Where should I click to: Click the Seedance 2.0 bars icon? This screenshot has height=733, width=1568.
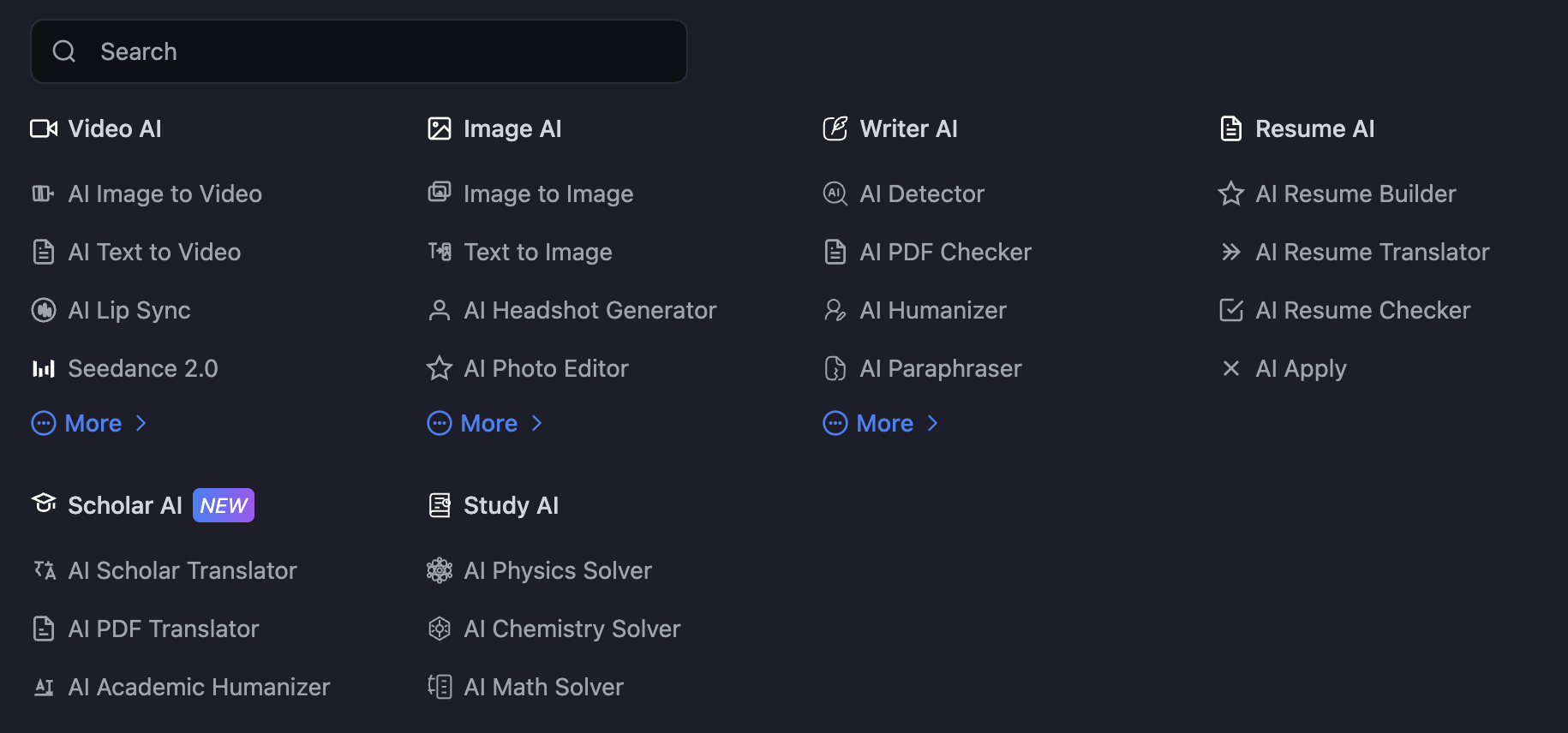point(44,368)
